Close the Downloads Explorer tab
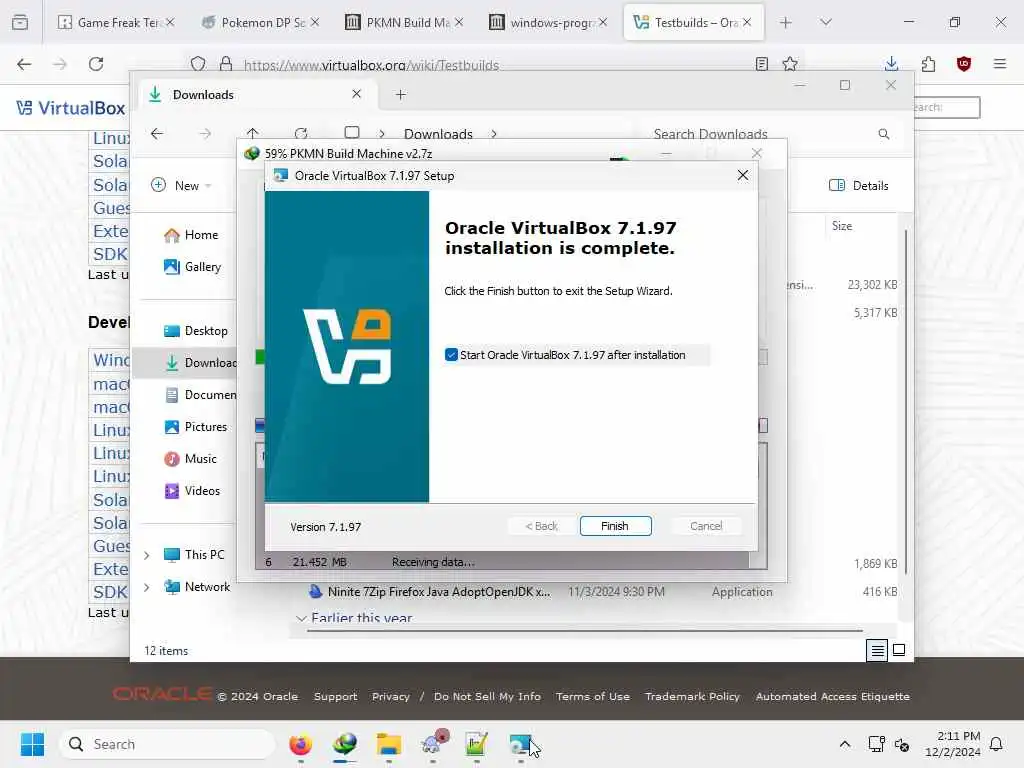The height and width of the screenshot is (768, 1024). (357, 94)
